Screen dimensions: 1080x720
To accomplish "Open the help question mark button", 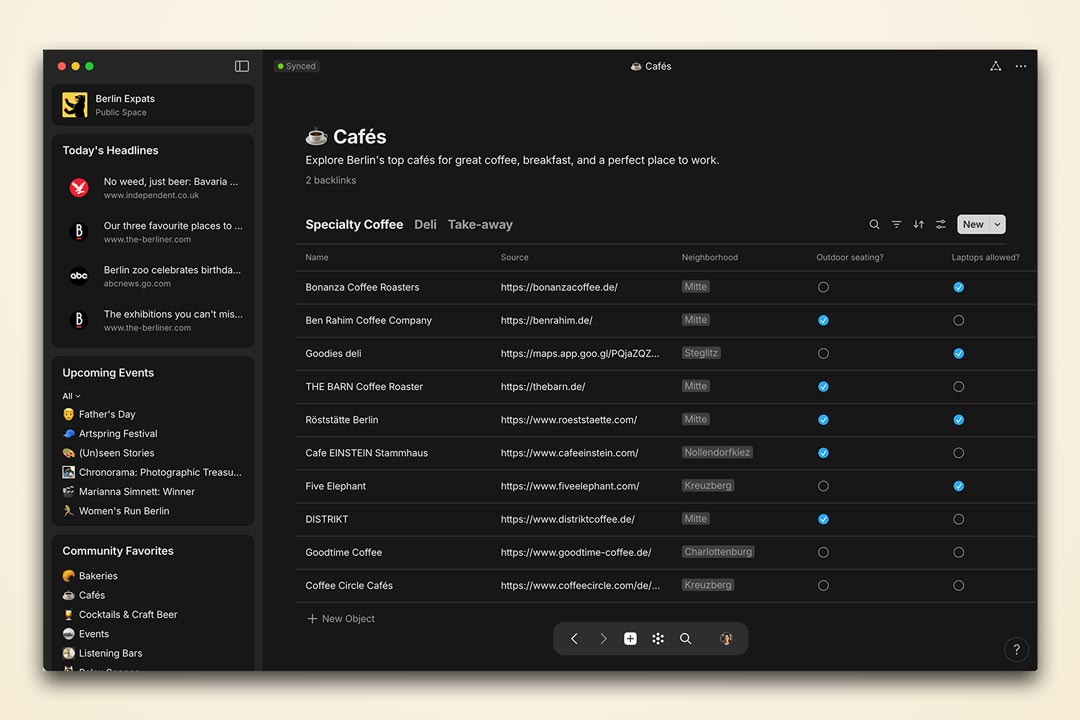I will [x=1016, y=650].
